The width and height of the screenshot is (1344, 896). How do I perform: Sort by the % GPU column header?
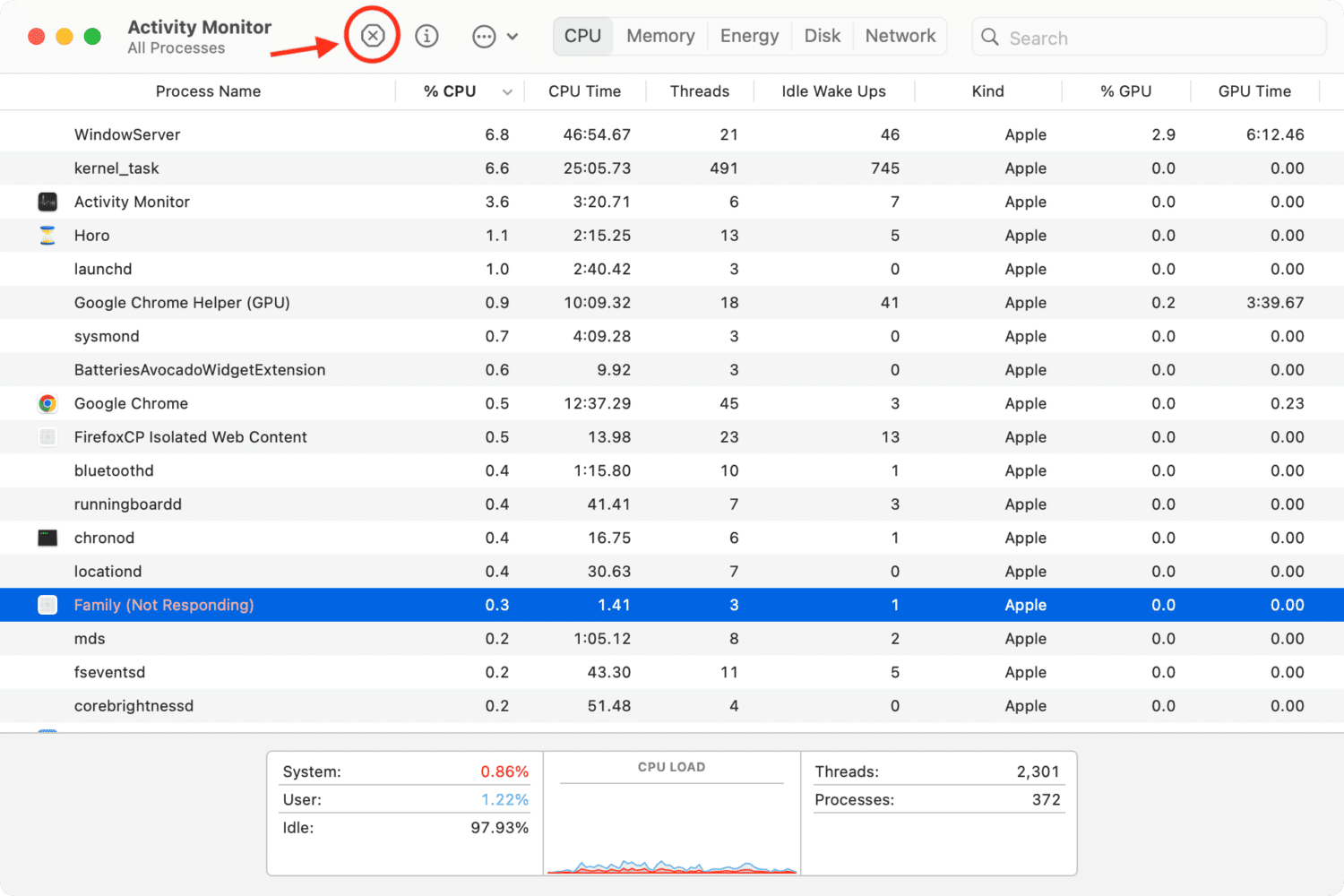pyautogui.click(x=1126, y=91)
